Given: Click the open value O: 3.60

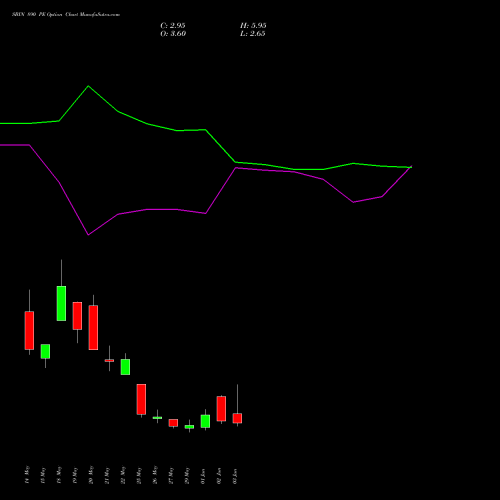Looking at the screenshot, I should pos(173,34).
